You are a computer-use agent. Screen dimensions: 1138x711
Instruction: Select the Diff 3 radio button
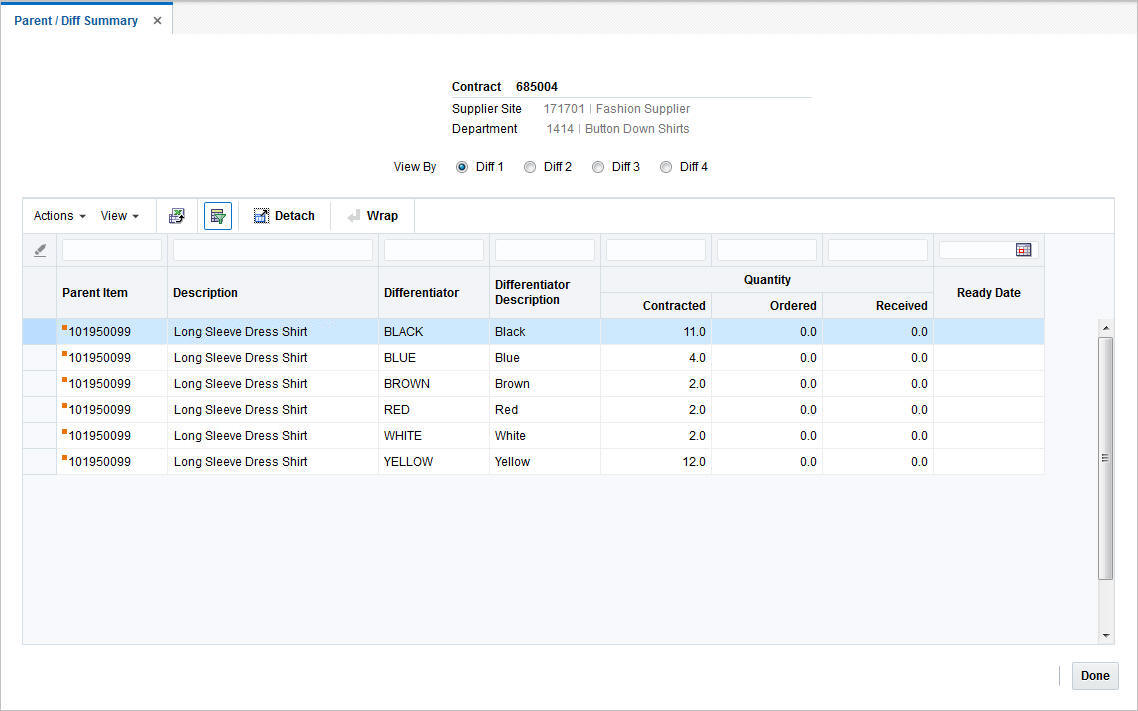point(599,166)
